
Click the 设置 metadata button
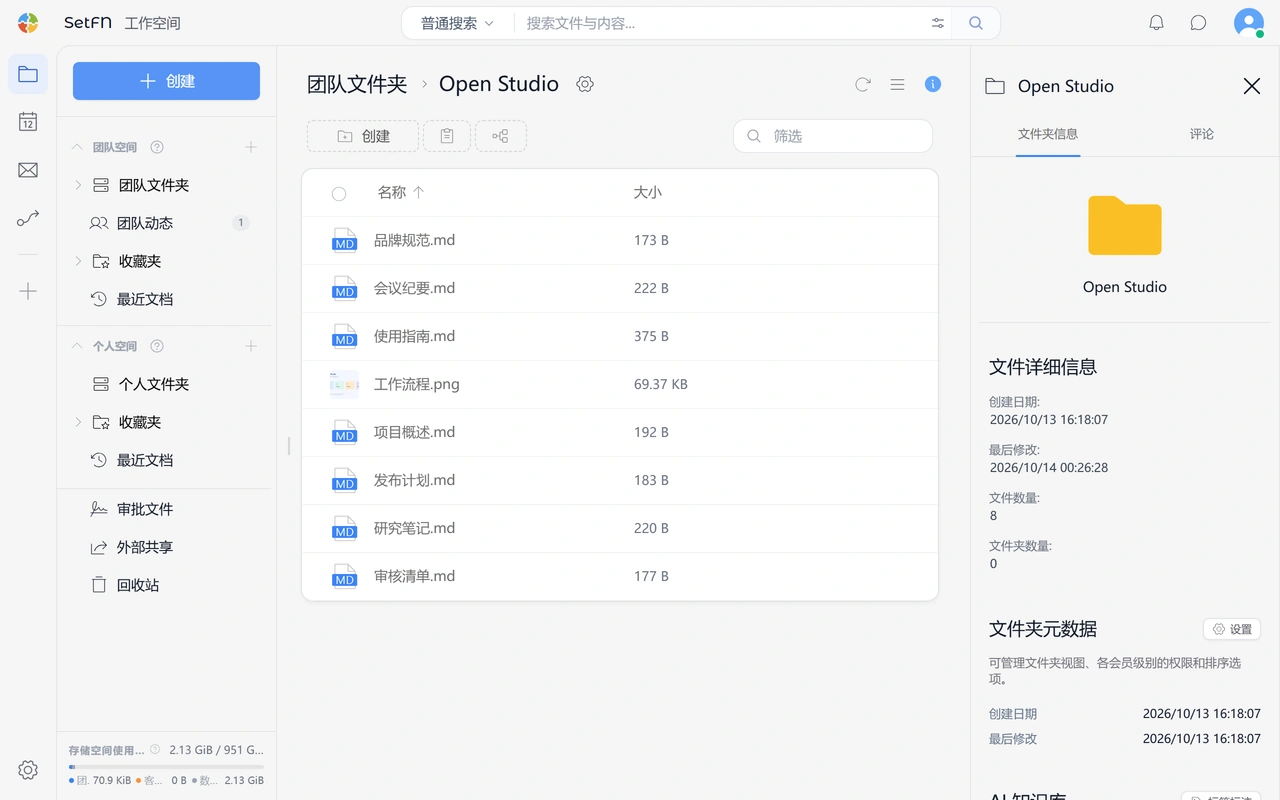tap(1232, 629)
